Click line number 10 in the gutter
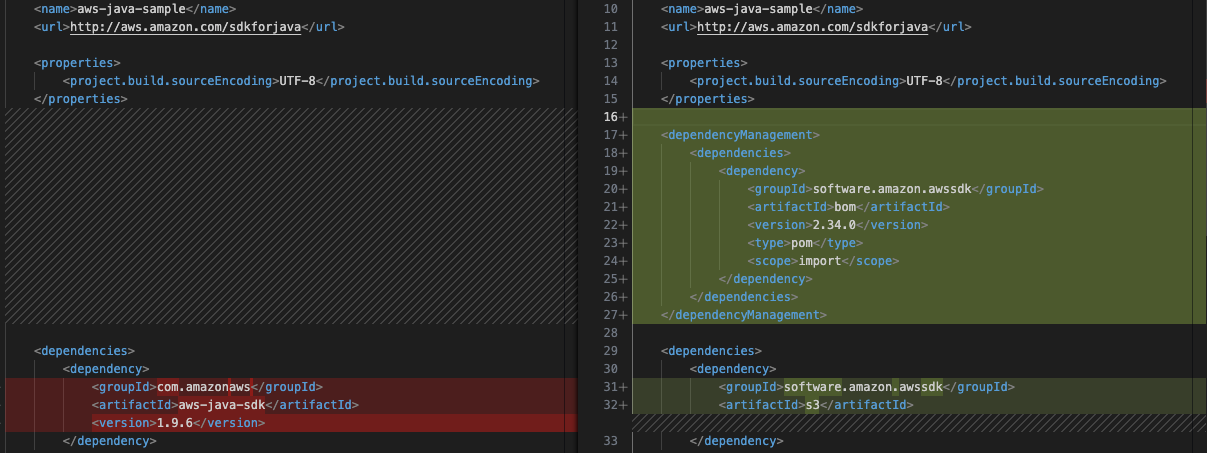Image resolution: width=1207 pixels, height=453 pixels. pyautogui.click(x=611, y=9)
